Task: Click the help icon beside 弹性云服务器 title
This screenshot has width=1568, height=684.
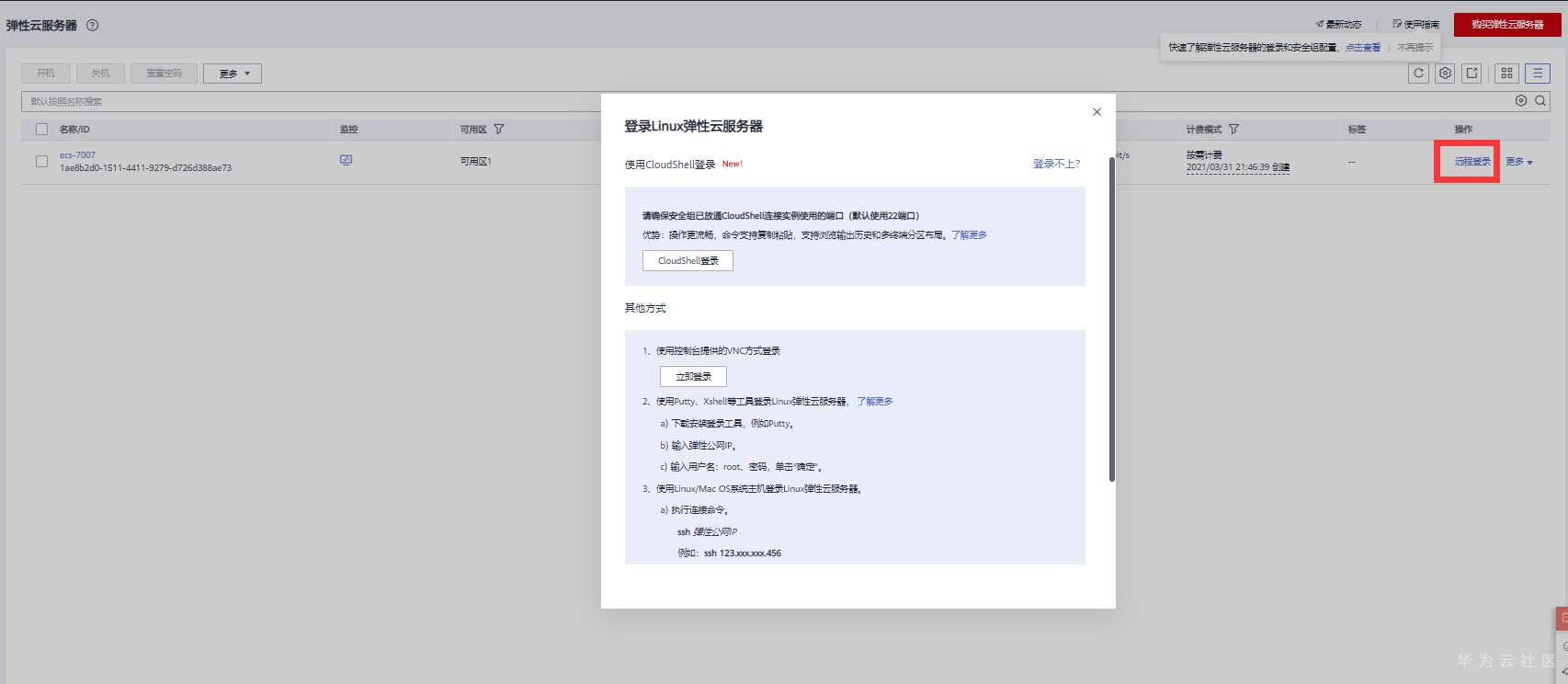Action: pyautogui.click(x=92, y=26)
